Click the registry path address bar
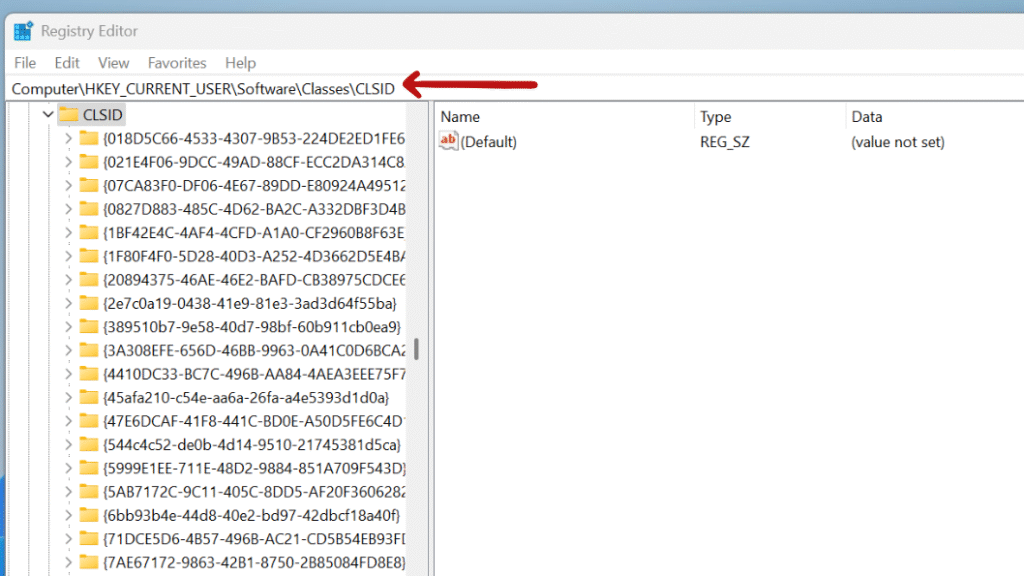This screenshot has height=576, width=1024. pos(516,89)
